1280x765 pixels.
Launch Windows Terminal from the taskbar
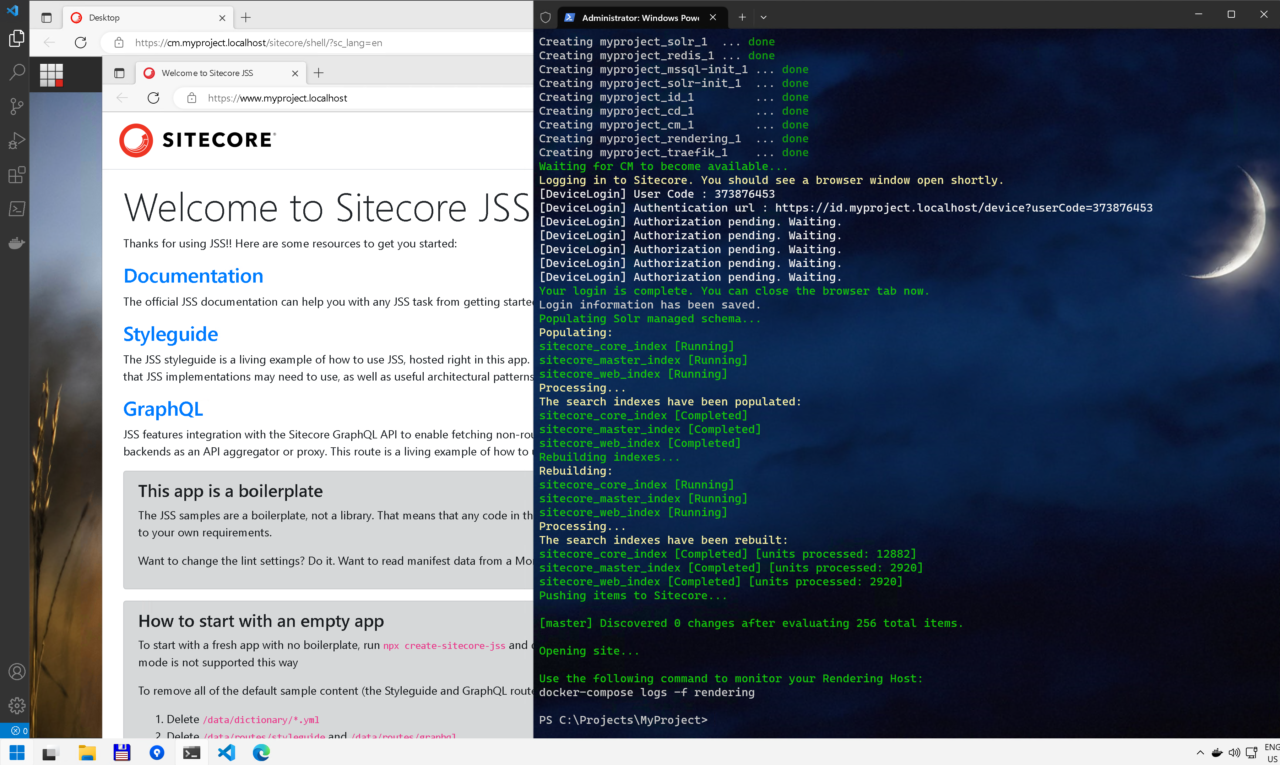[x=191, y=752]
